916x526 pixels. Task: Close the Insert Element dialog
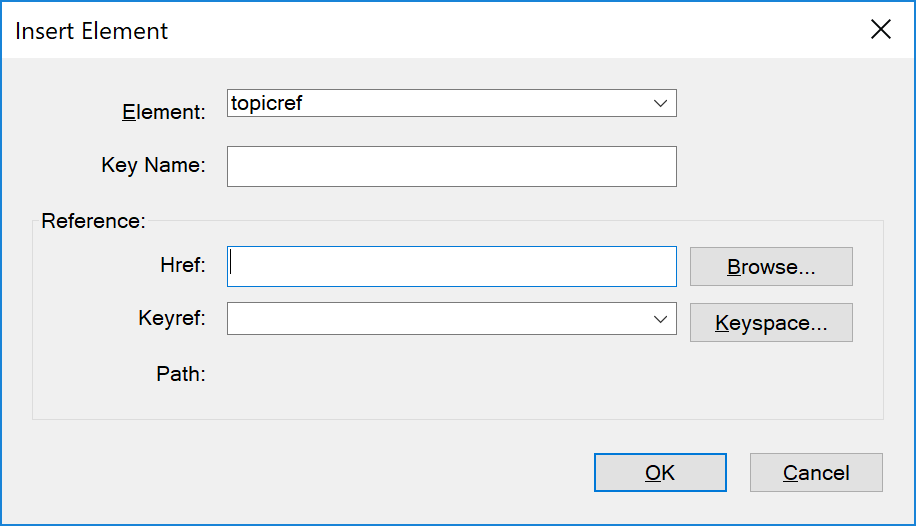(x=880, y=30)
